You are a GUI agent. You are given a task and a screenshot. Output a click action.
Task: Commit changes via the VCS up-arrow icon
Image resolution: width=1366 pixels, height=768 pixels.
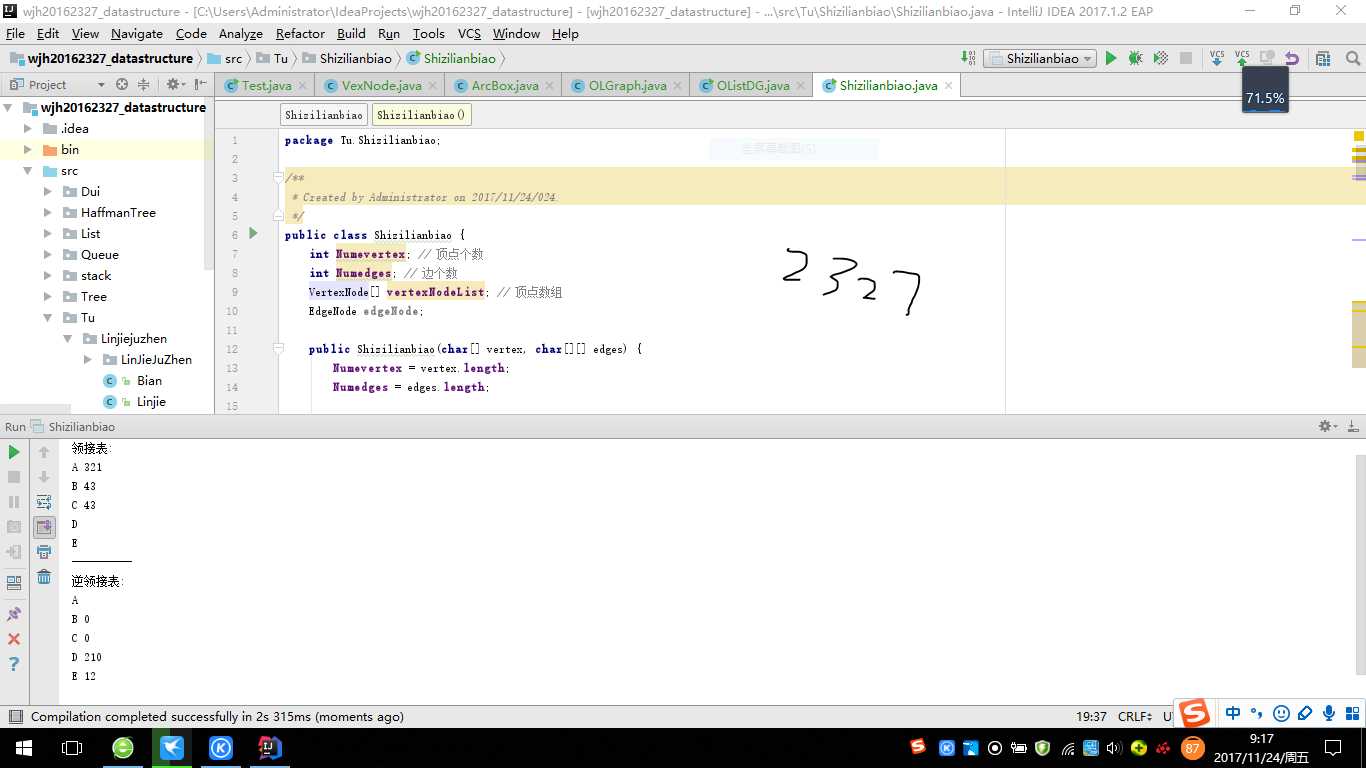[1242, 58]
